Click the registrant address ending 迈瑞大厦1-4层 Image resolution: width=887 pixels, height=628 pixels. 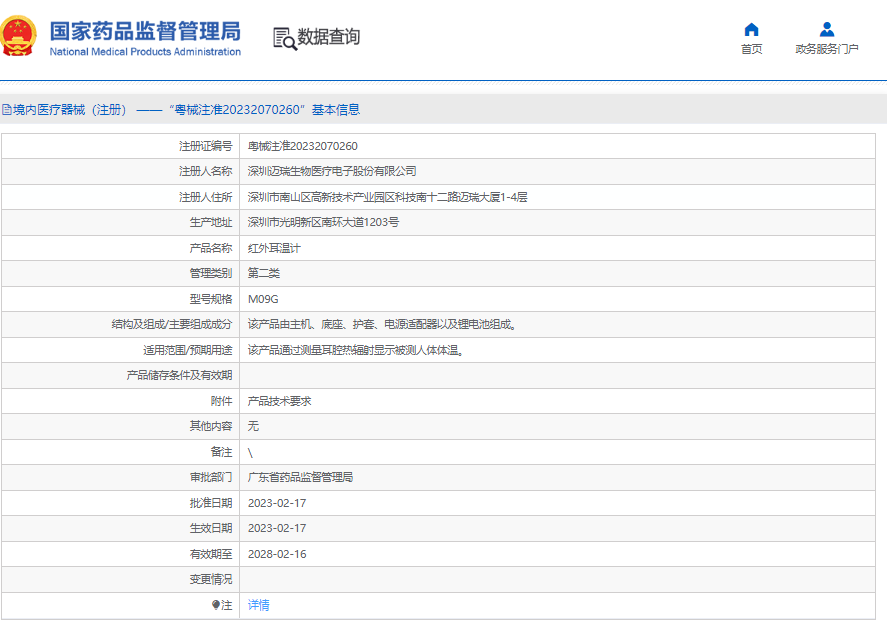coord(387,197)
